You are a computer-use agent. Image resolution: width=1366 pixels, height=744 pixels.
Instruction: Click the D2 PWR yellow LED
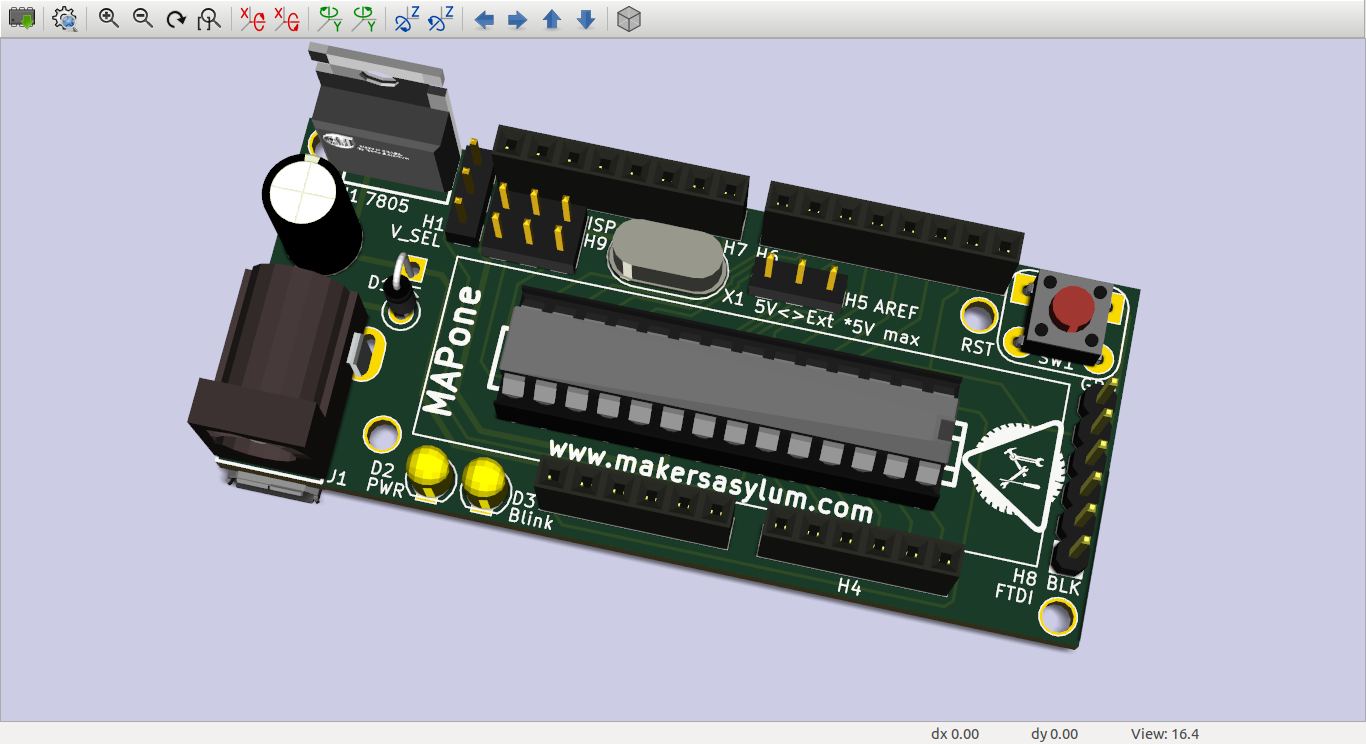click(429, 470)
